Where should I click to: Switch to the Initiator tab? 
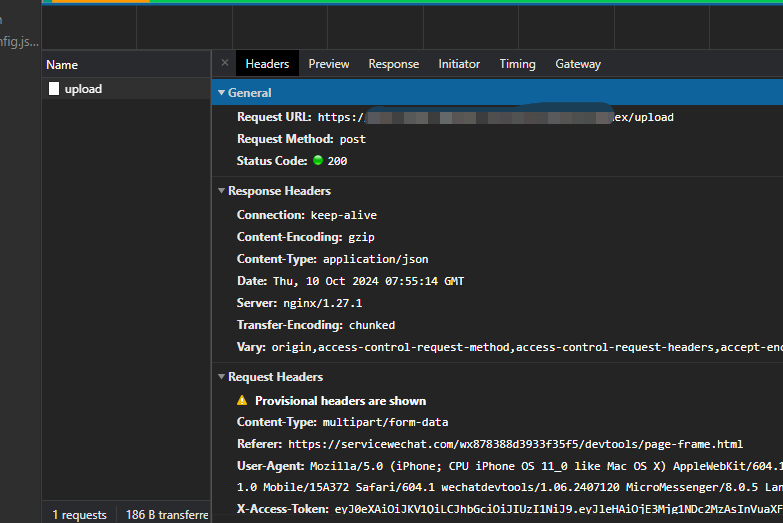pyautogui.click(x=459, y=63)
